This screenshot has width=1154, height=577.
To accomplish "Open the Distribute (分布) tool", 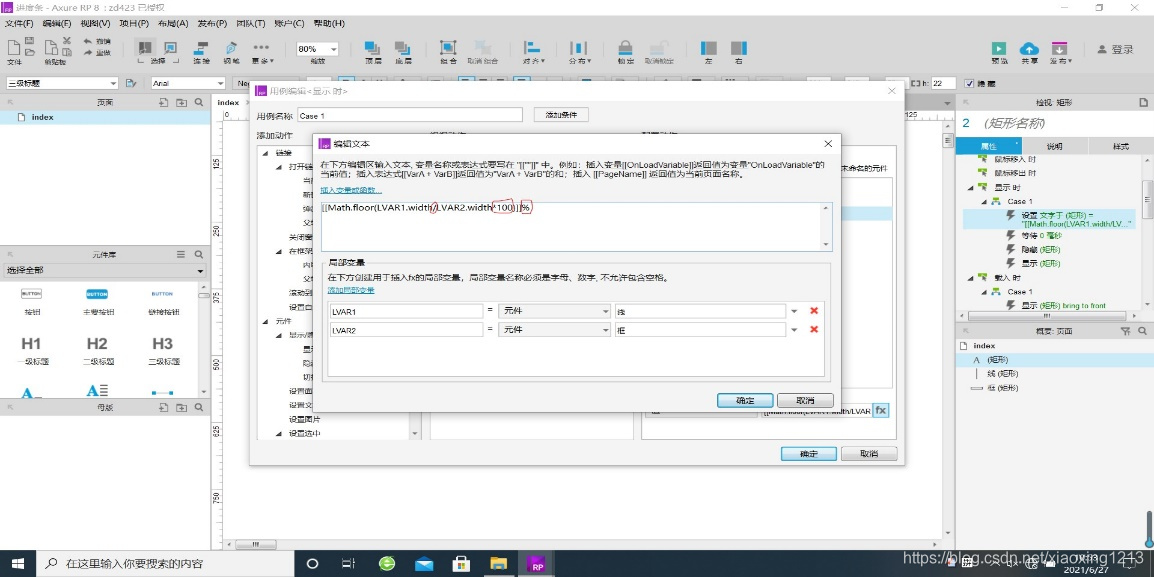I will click(x=578, y=48).
